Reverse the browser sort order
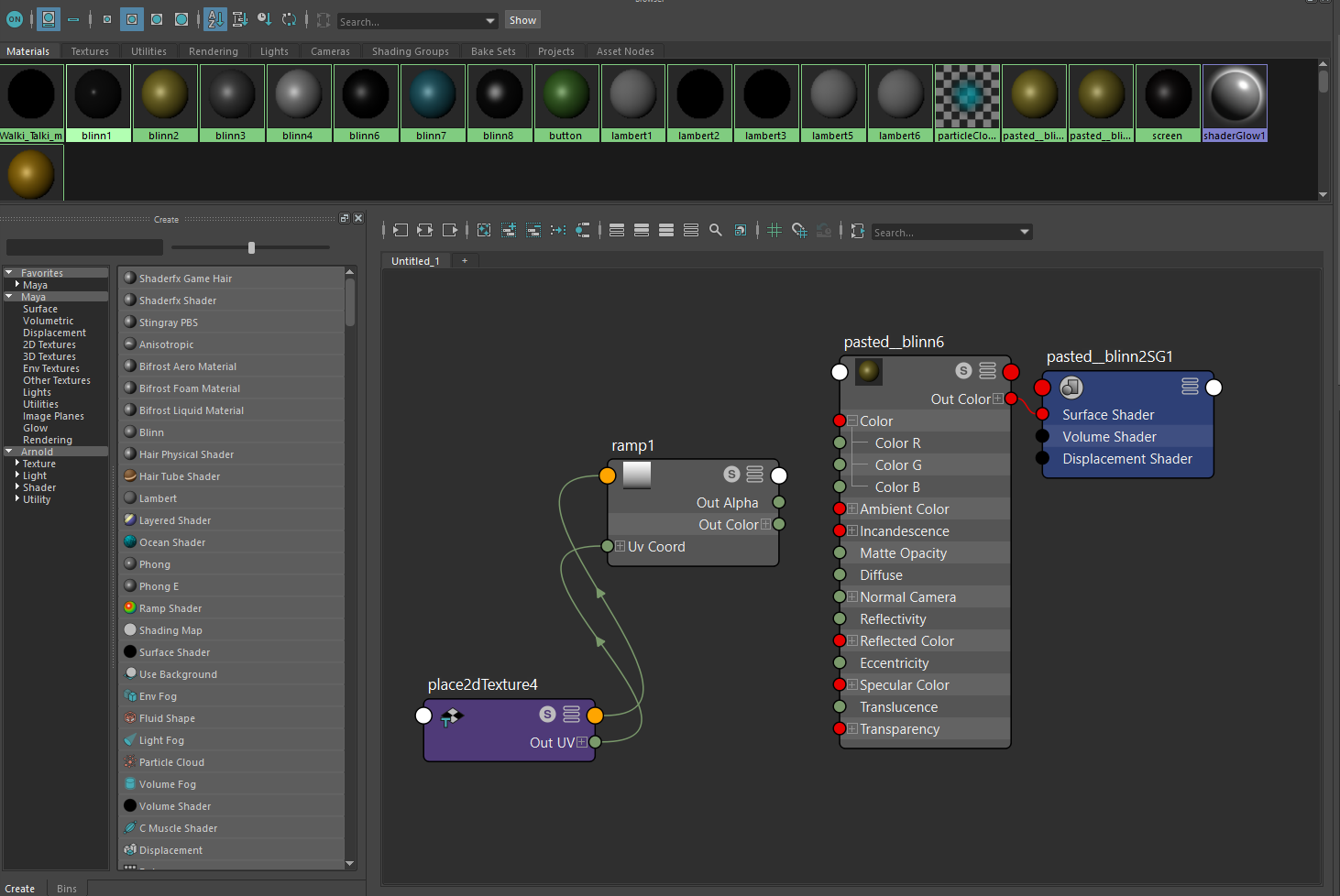1340x896 pixels. (x=290, y=19)
